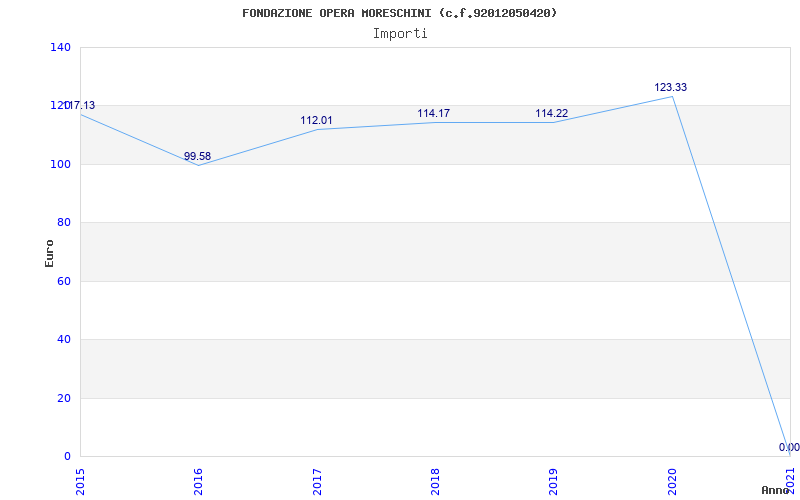Click the 0 y-axis tick label
The width and height of the screenshot is (800, 500).
click(67, 456)
